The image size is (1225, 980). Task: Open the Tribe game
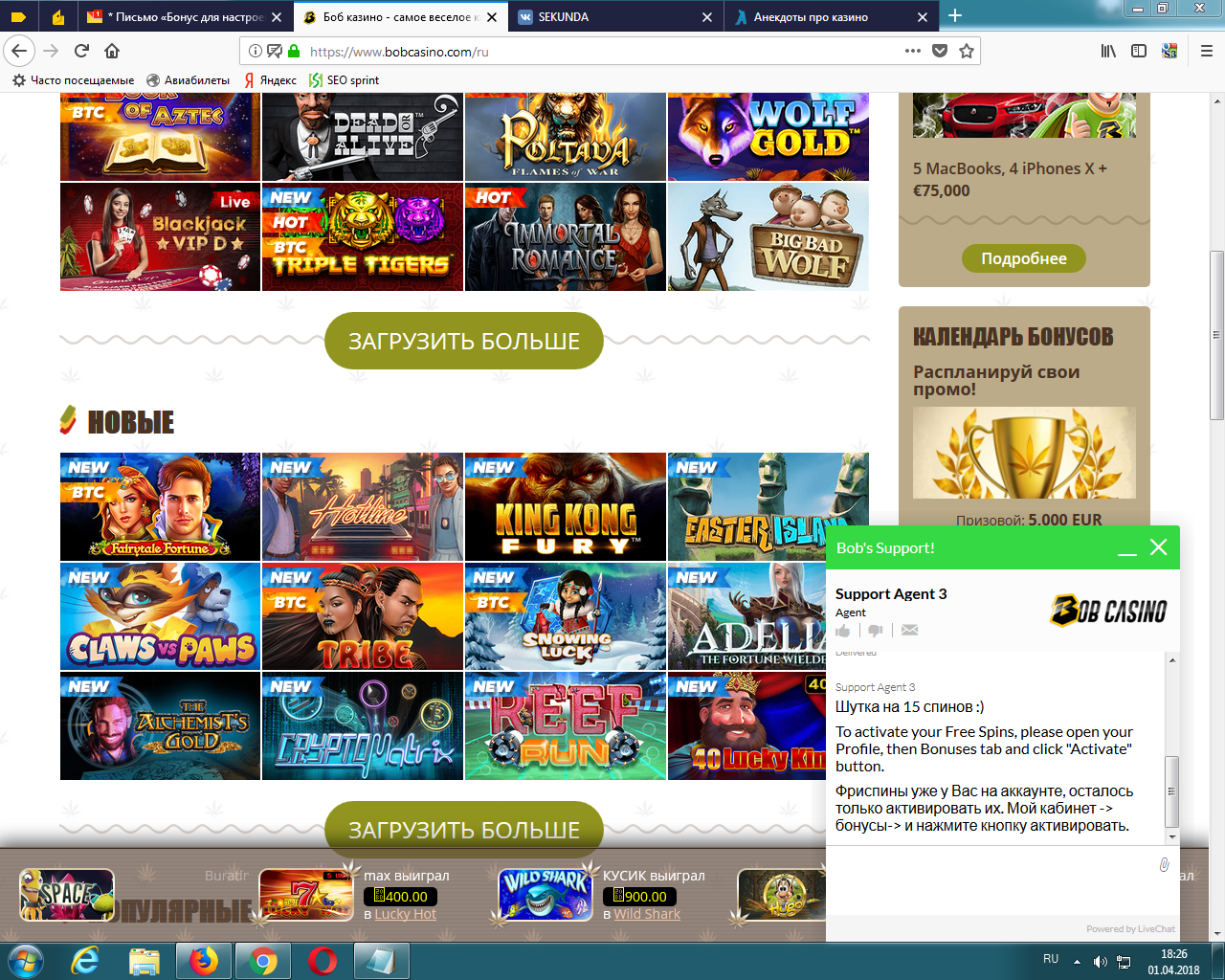pyautogui.click(x=363, y=616)
